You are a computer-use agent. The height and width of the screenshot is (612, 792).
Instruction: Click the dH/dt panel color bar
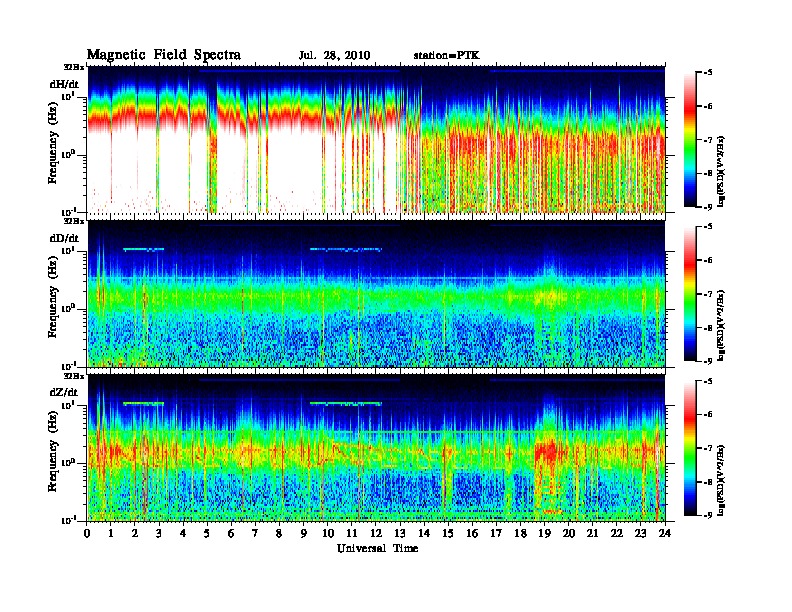point(690,139)
